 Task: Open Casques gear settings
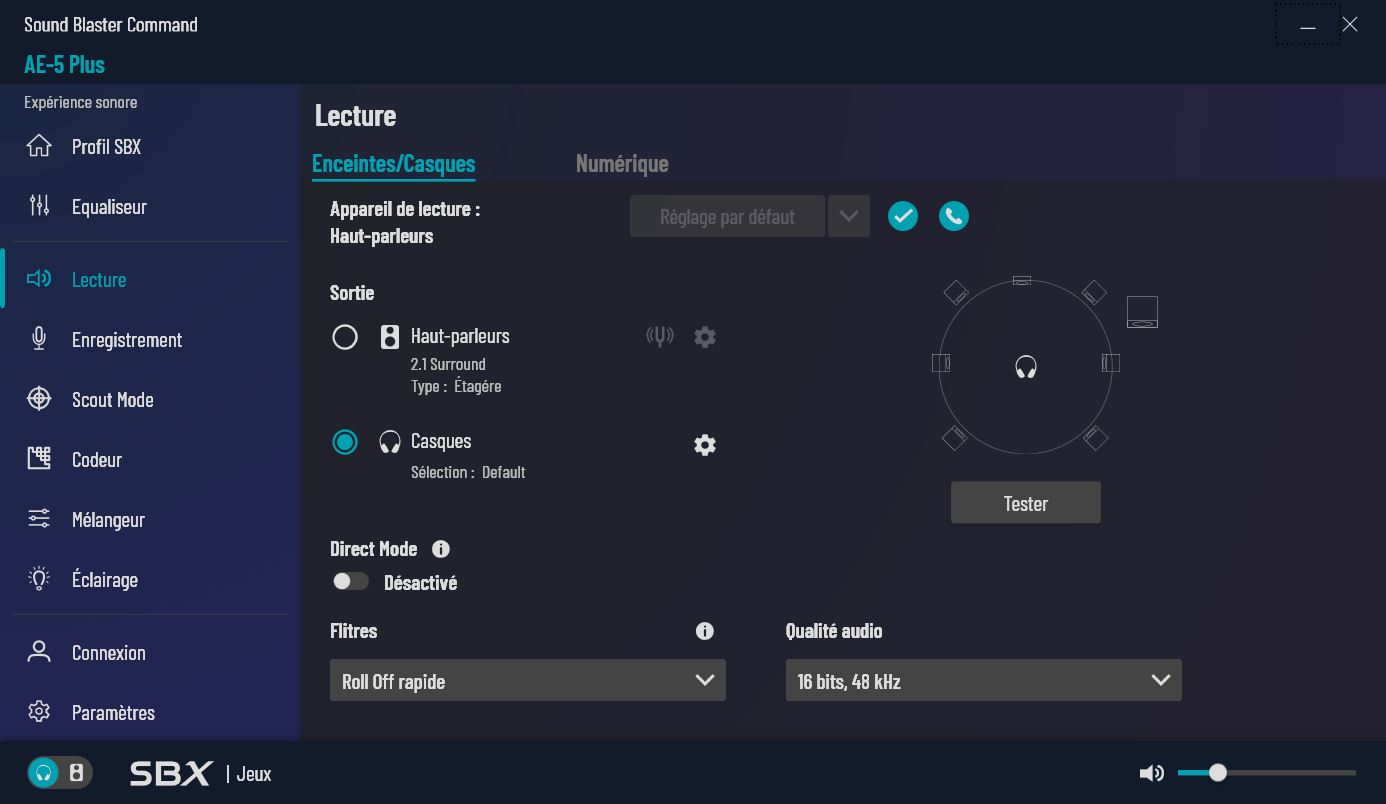coord(705,445)
